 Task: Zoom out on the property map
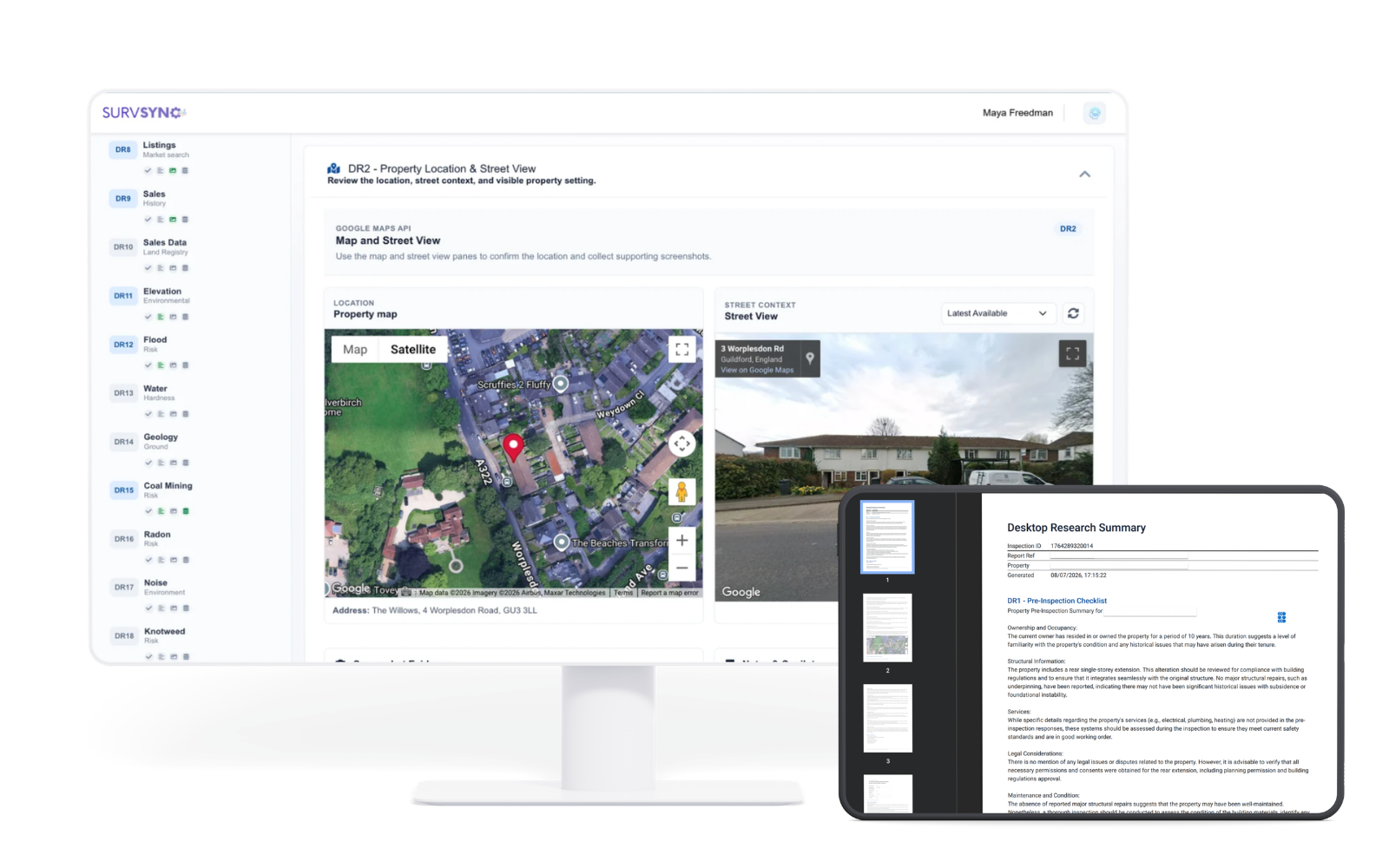click(682, 568)
